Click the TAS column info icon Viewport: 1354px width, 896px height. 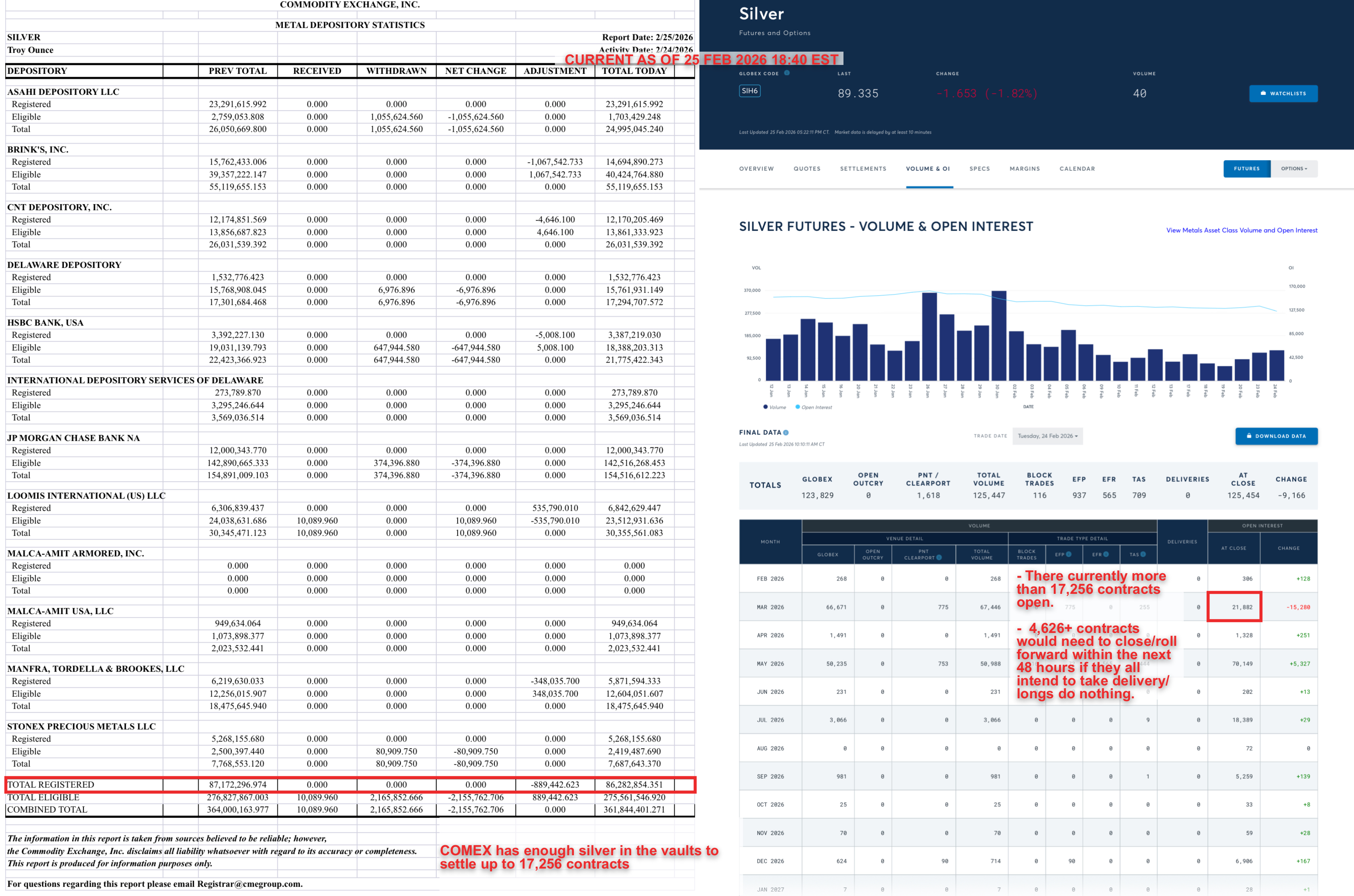1143,554
